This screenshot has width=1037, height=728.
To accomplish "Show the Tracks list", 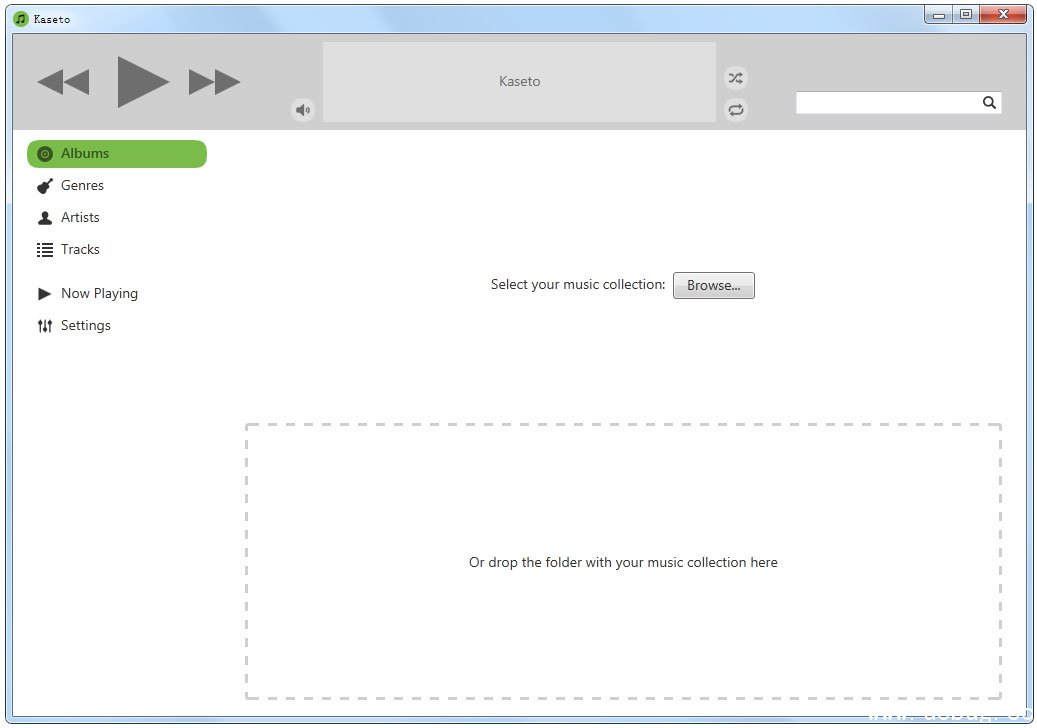I will tap(80, 250).
